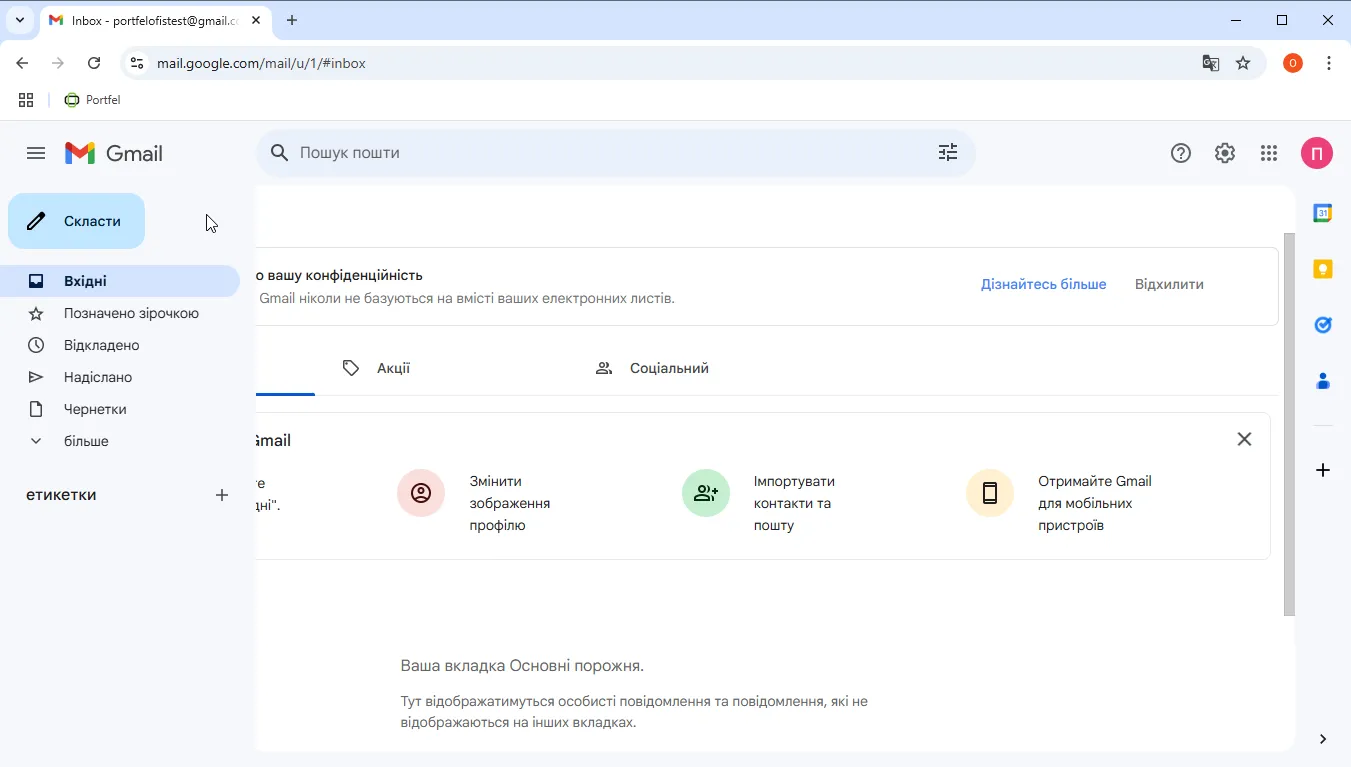Open the Chrome three-dot menu

(x=1329, y=63)
